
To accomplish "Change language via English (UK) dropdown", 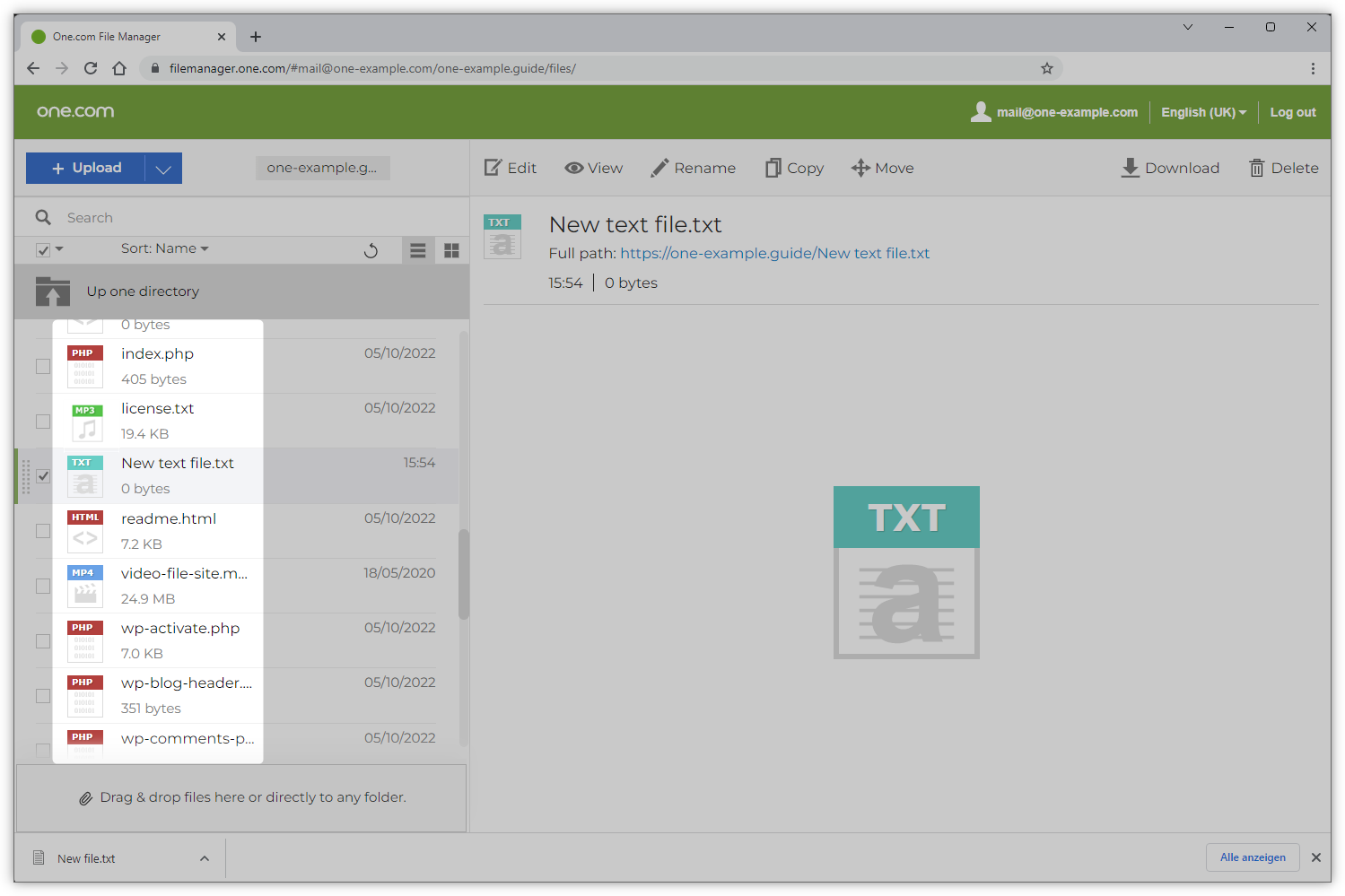I will click(x=1203, y=112).
